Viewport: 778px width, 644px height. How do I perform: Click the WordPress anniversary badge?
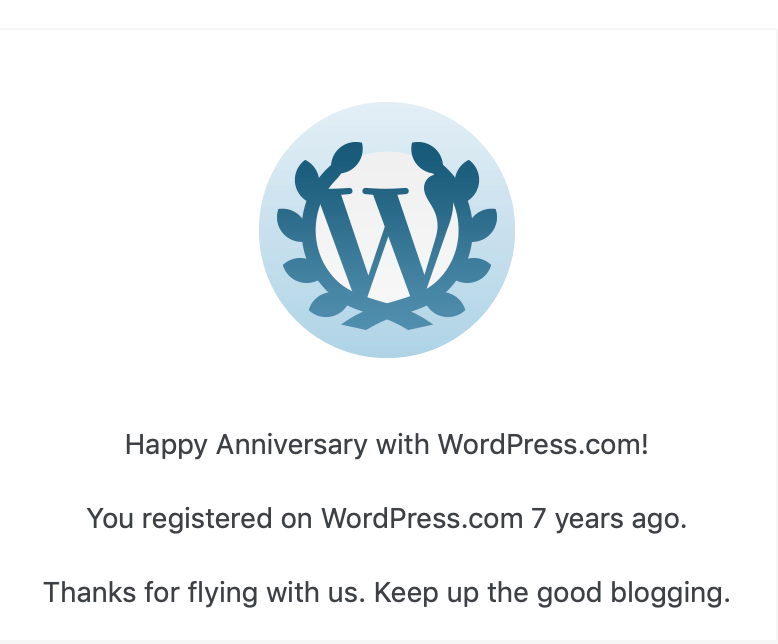(x=387, y=230)
